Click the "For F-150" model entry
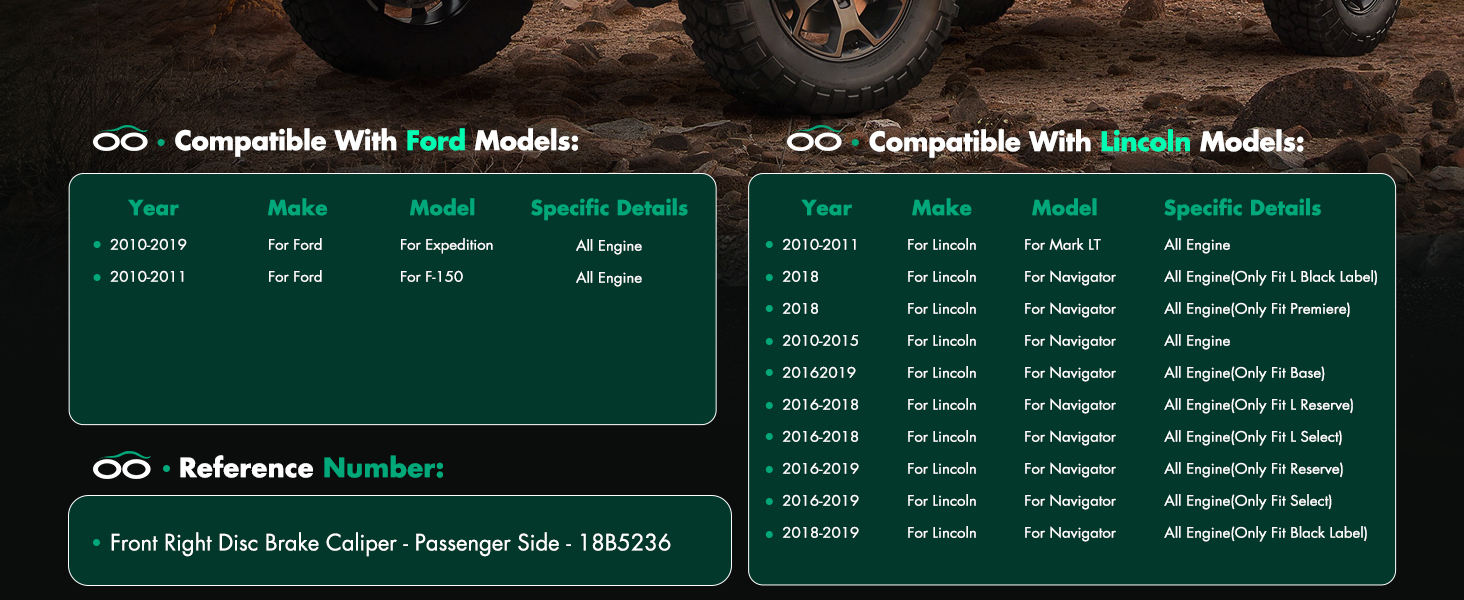The height and width of the screenshot is (600, 1464). [431, 277]
